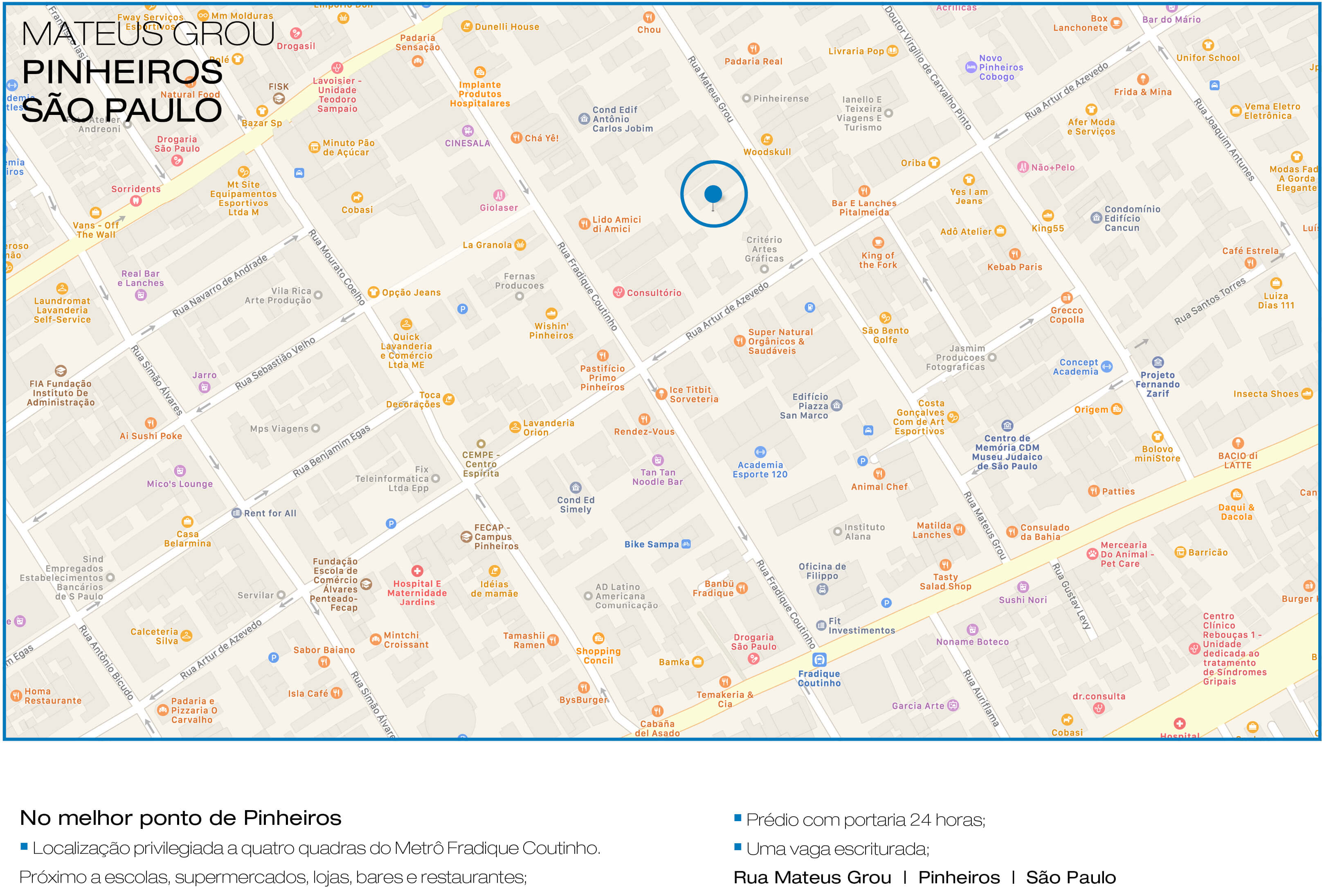
Task: Click the Academia Esporte 120 gym icon
Action: point(760,452)
